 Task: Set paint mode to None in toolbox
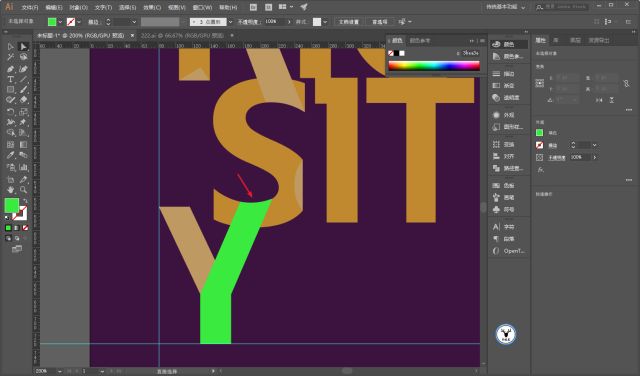click(x=25, y=228)
